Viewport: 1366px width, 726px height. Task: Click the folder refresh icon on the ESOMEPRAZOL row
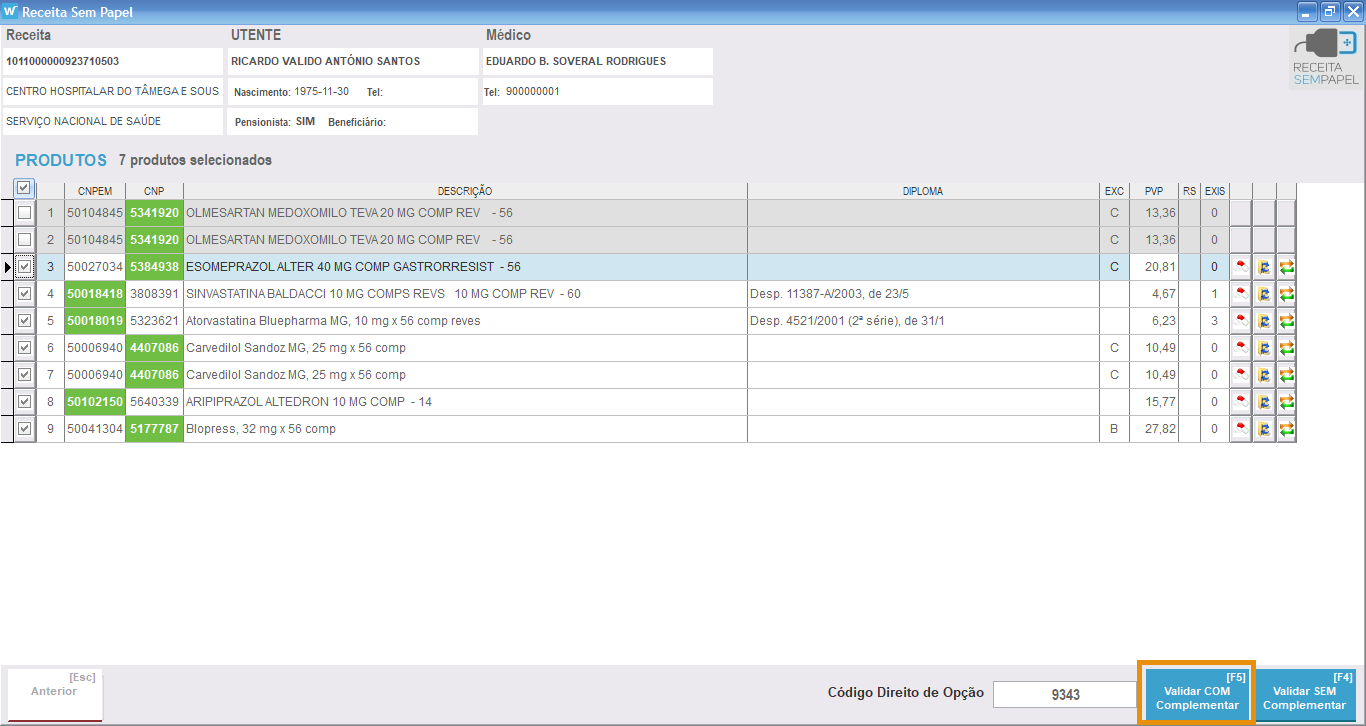1264,267
